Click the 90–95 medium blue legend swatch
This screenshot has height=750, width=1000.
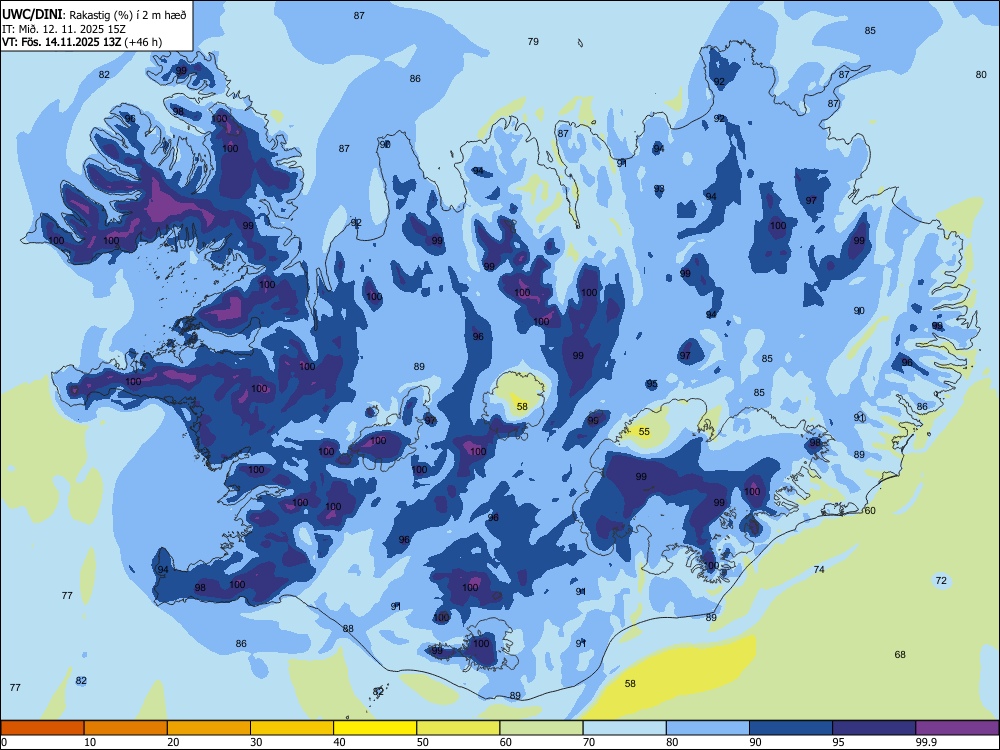coord(791,728)
